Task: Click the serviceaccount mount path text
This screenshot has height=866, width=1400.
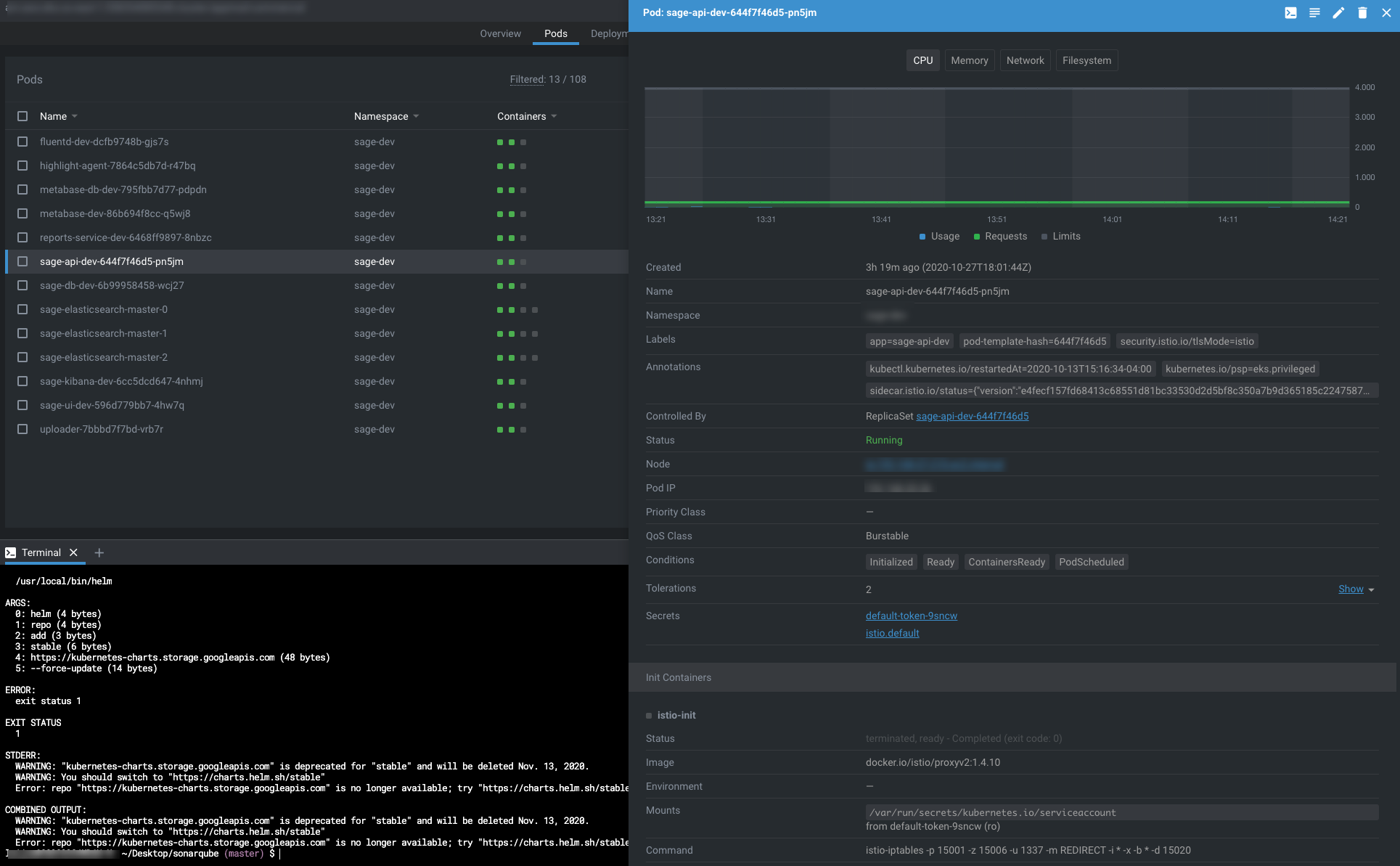Action: [x=992, y=812]
